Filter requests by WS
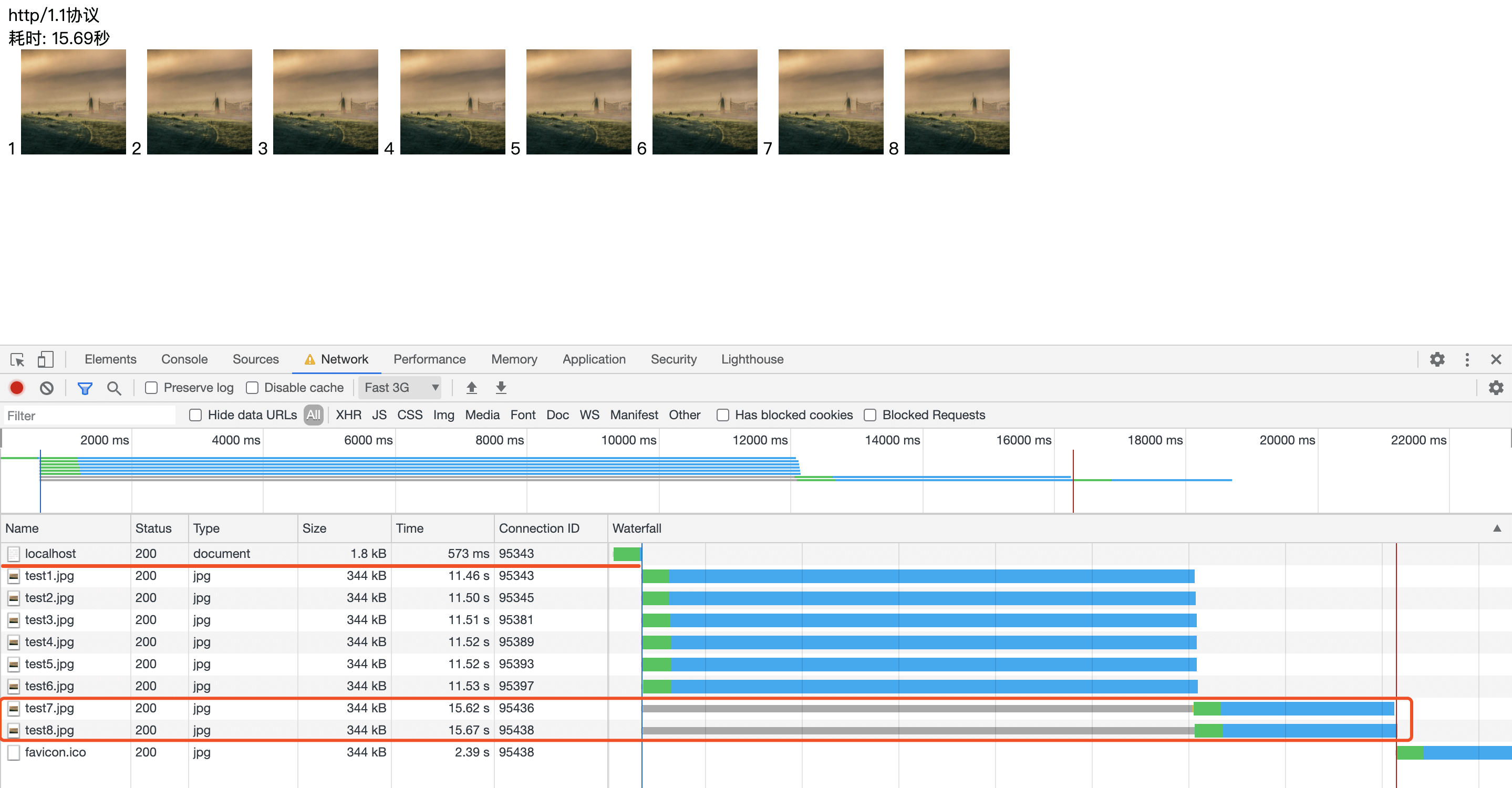The width and height of the screenshot is (1512, 788). point(589,415)
